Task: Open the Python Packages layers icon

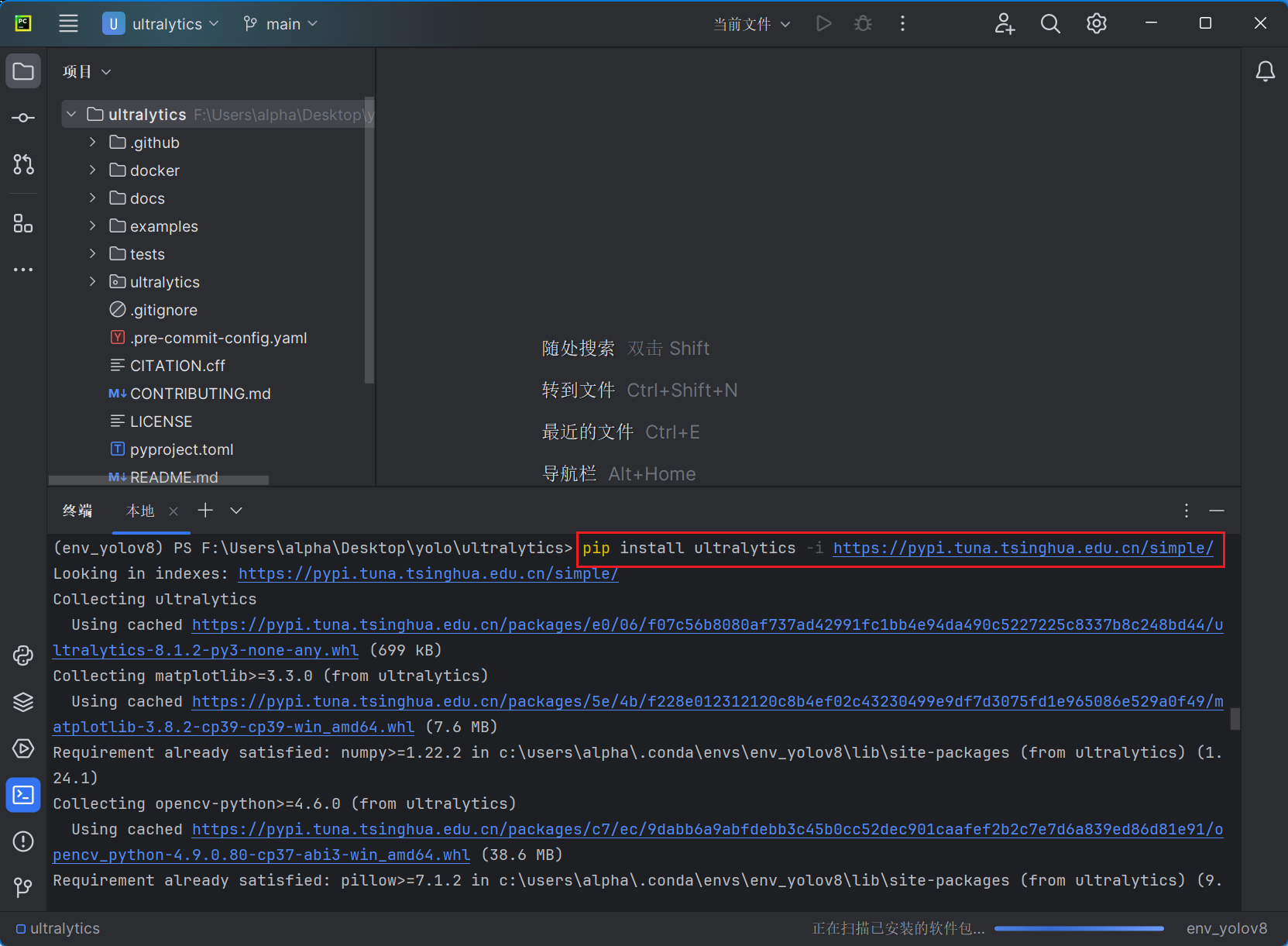Action: (x=23, y=702)
